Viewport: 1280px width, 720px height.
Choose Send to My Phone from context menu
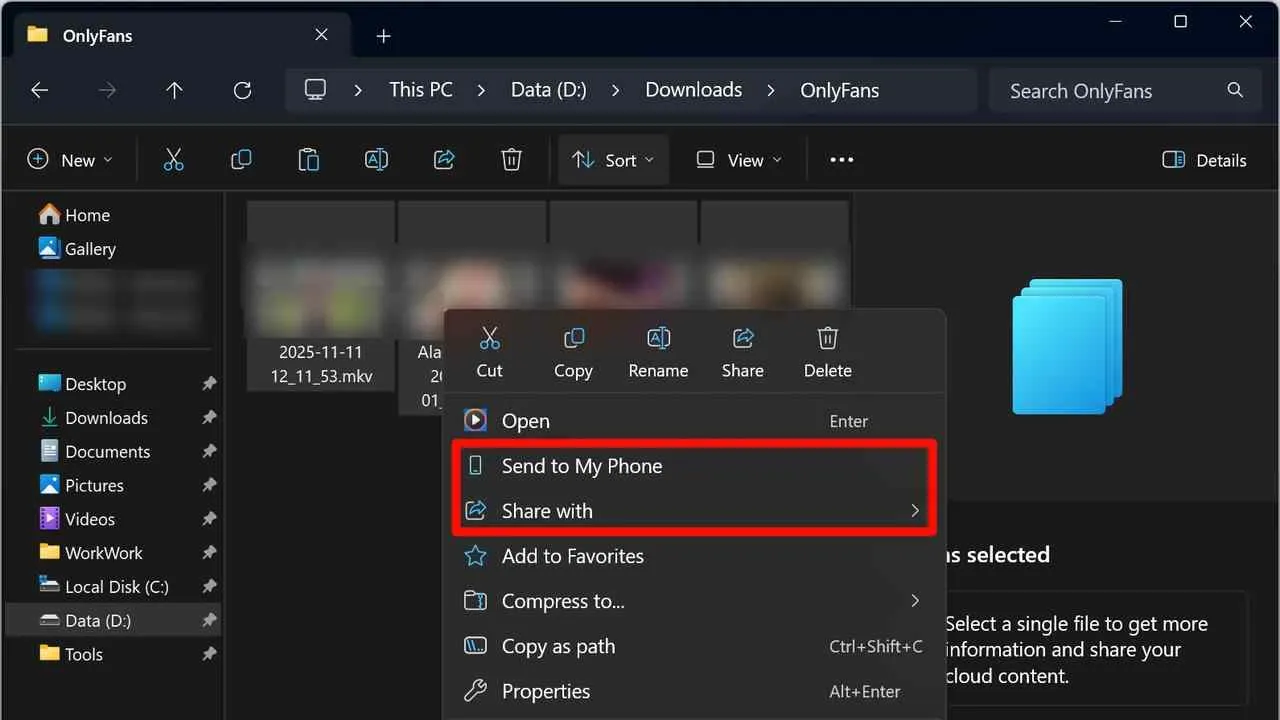coord(582,465)
